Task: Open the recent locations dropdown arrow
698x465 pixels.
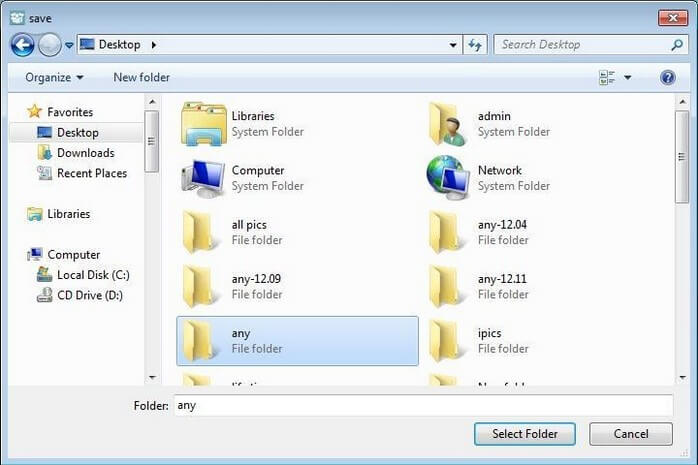Action: coord(69,45)
